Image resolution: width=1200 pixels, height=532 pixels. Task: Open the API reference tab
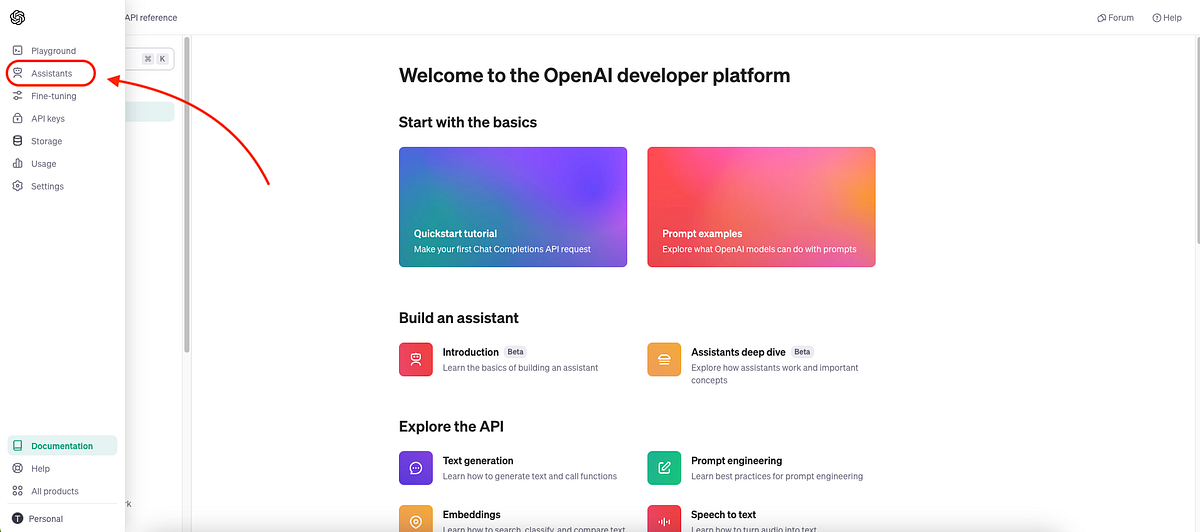coord(151,18)
